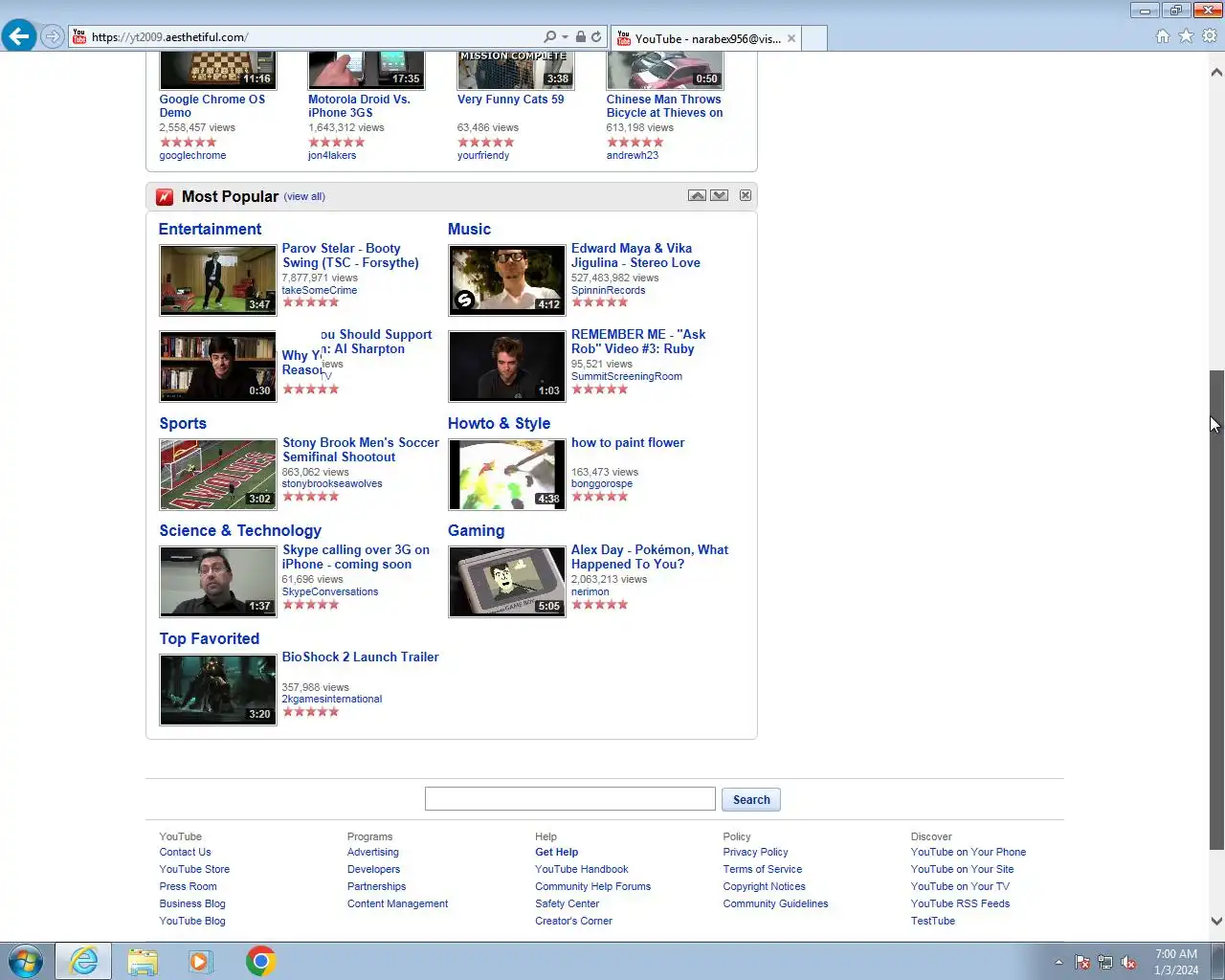Click the browser back arrow button
This screenshot has height=980, width=1225.
pos(19,36)
